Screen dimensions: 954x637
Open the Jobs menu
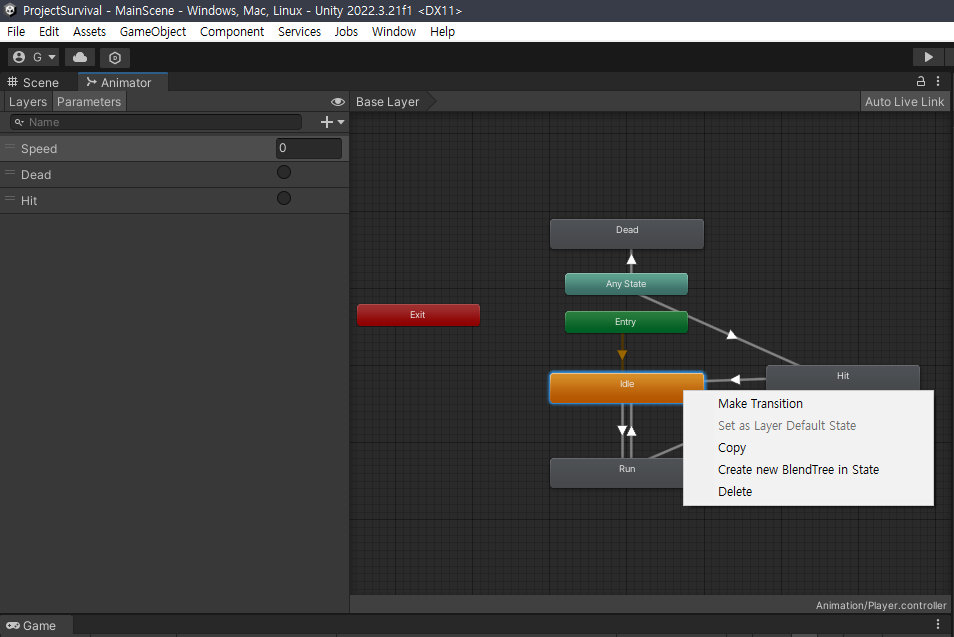click(x=346, y=32)
